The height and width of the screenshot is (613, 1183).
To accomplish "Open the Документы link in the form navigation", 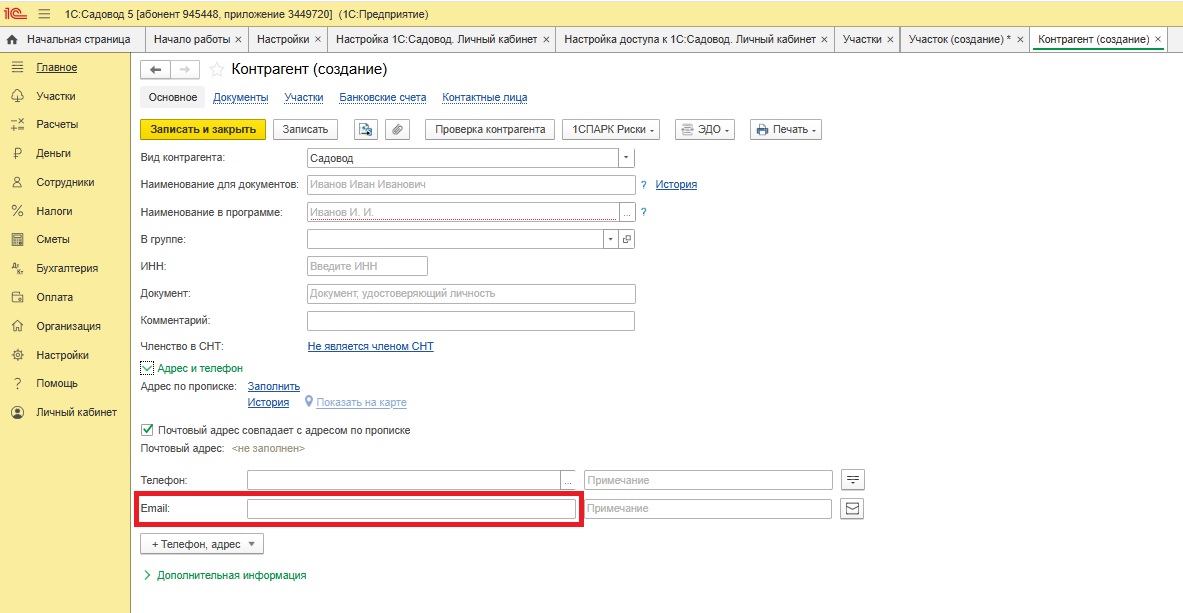I will point(241,97).
